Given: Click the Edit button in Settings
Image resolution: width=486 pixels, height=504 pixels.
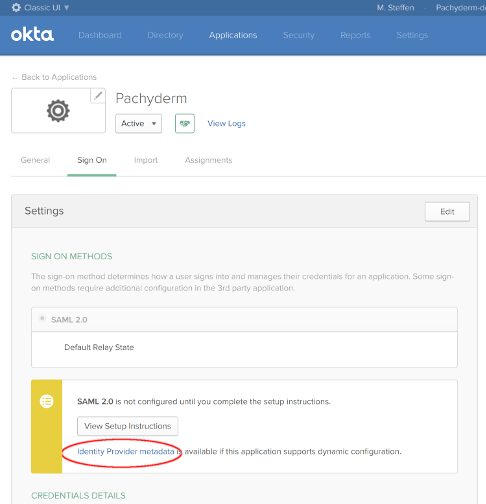Looking at the screenshot, I should (x=447, y=212).
